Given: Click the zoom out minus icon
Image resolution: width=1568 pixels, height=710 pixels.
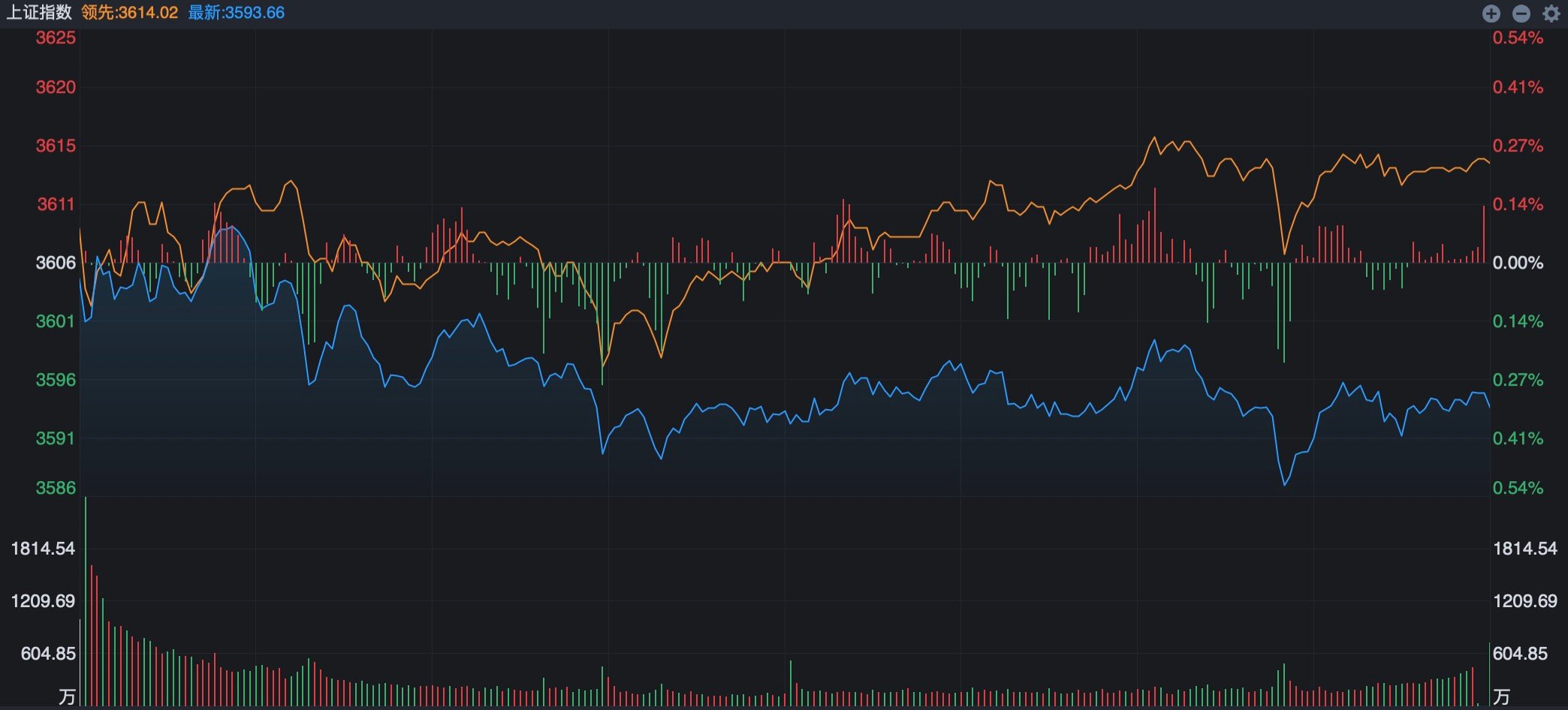Looking at the screenshot, I should click(x=1521, y=14).
